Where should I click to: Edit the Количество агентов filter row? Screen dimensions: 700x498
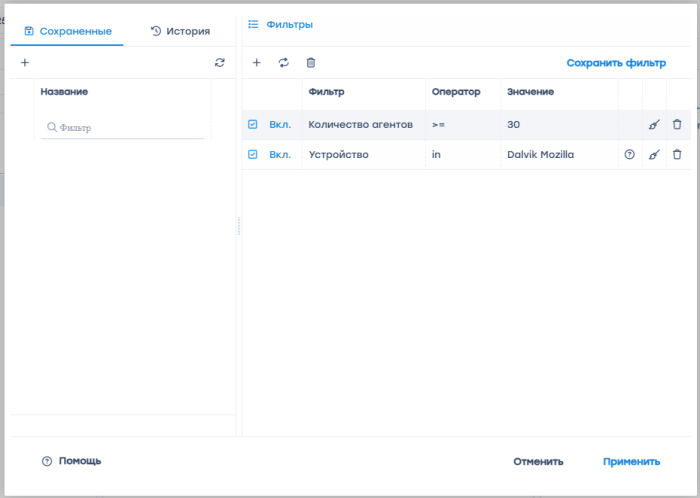[654, 125]
